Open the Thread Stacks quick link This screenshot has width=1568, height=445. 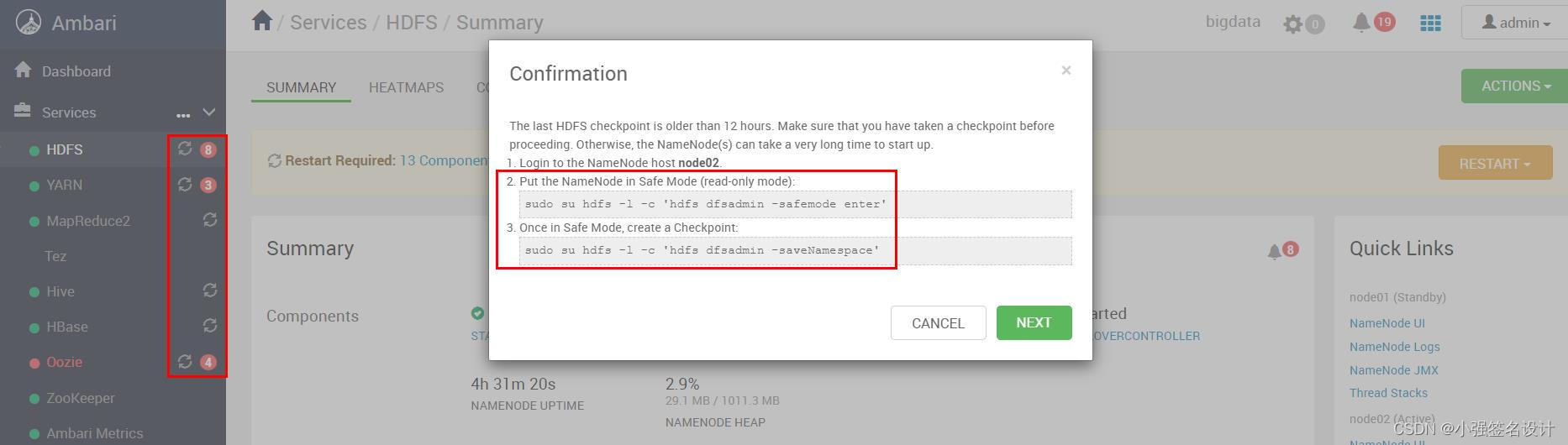click(1388, 393)
